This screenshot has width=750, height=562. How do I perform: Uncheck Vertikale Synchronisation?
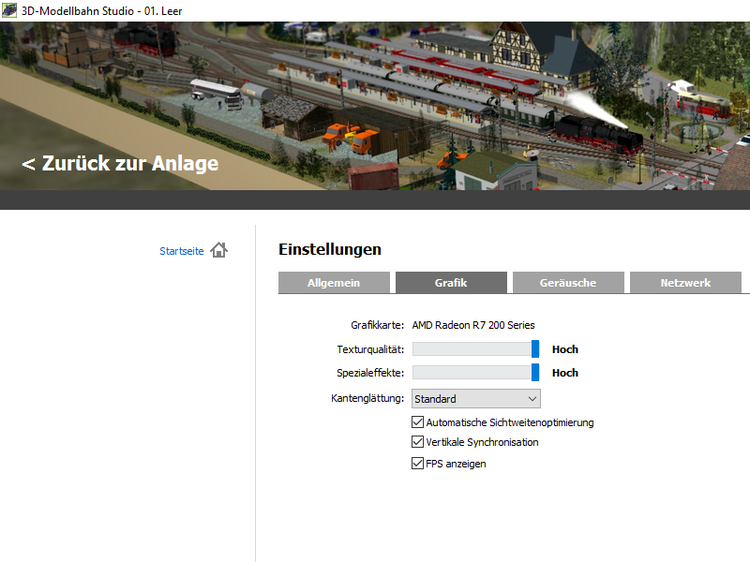click(x=418, y=441)
